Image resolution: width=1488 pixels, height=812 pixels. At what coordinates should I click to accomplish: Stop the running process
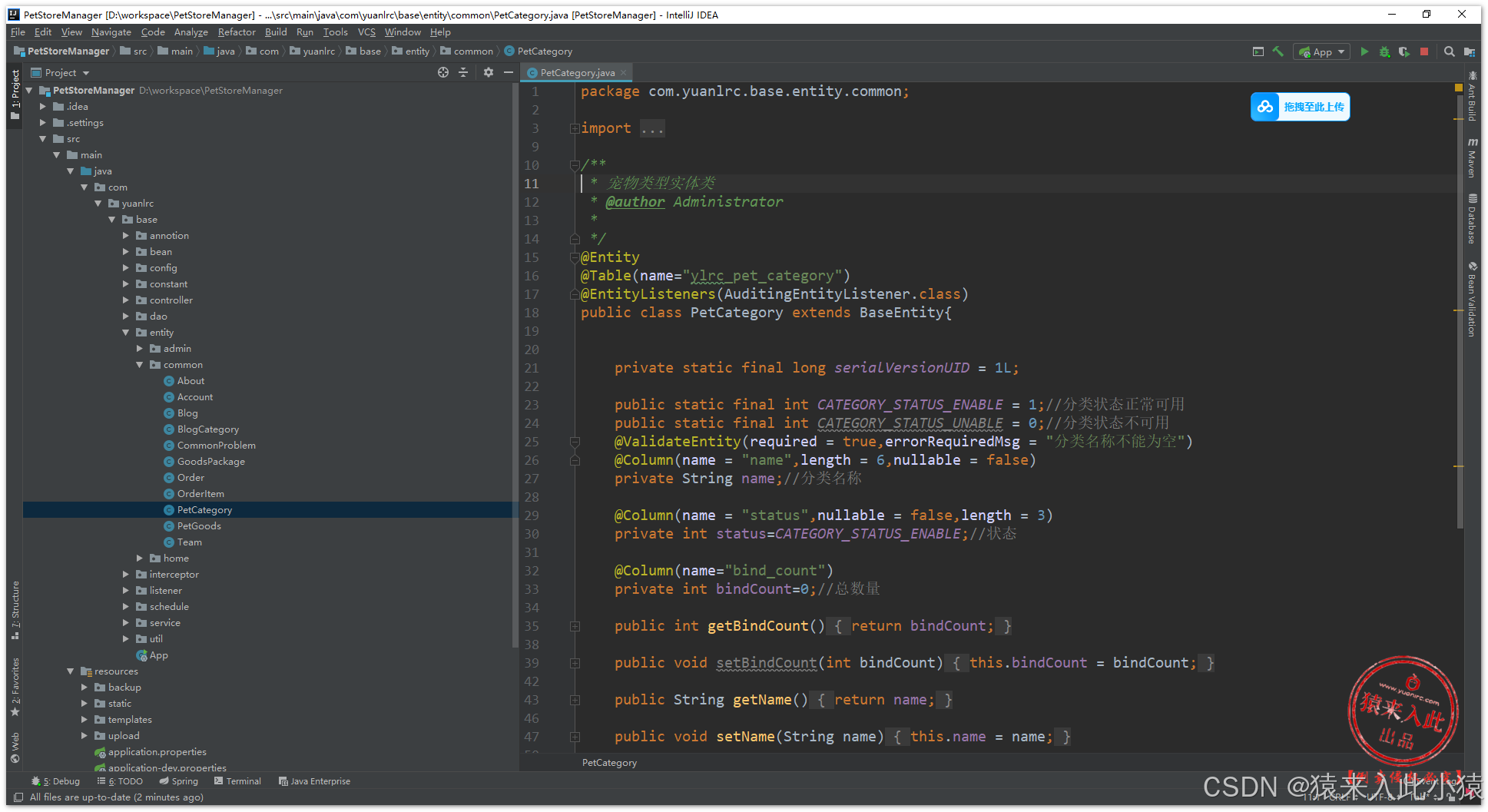pyautogui.click(x=1424, y=51)
